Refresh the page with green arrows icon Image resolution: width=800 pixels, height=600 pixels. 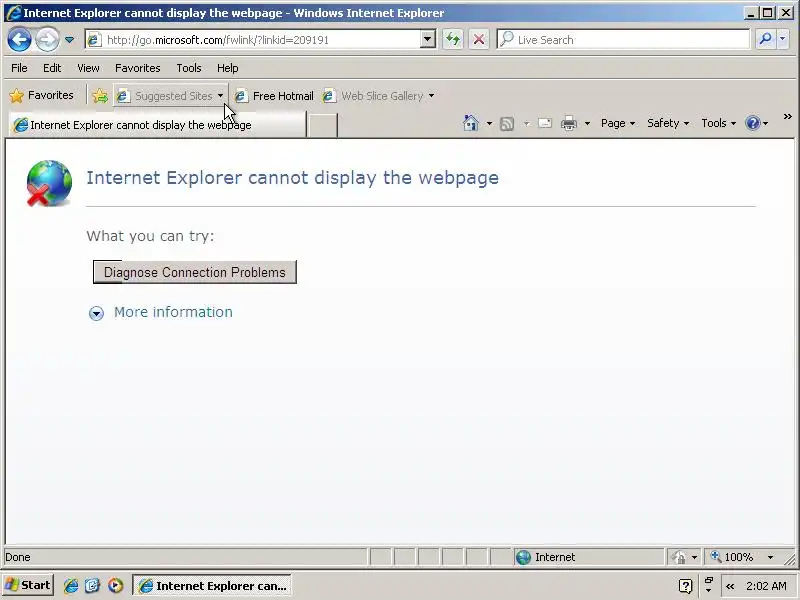click(x=453, y=39)
